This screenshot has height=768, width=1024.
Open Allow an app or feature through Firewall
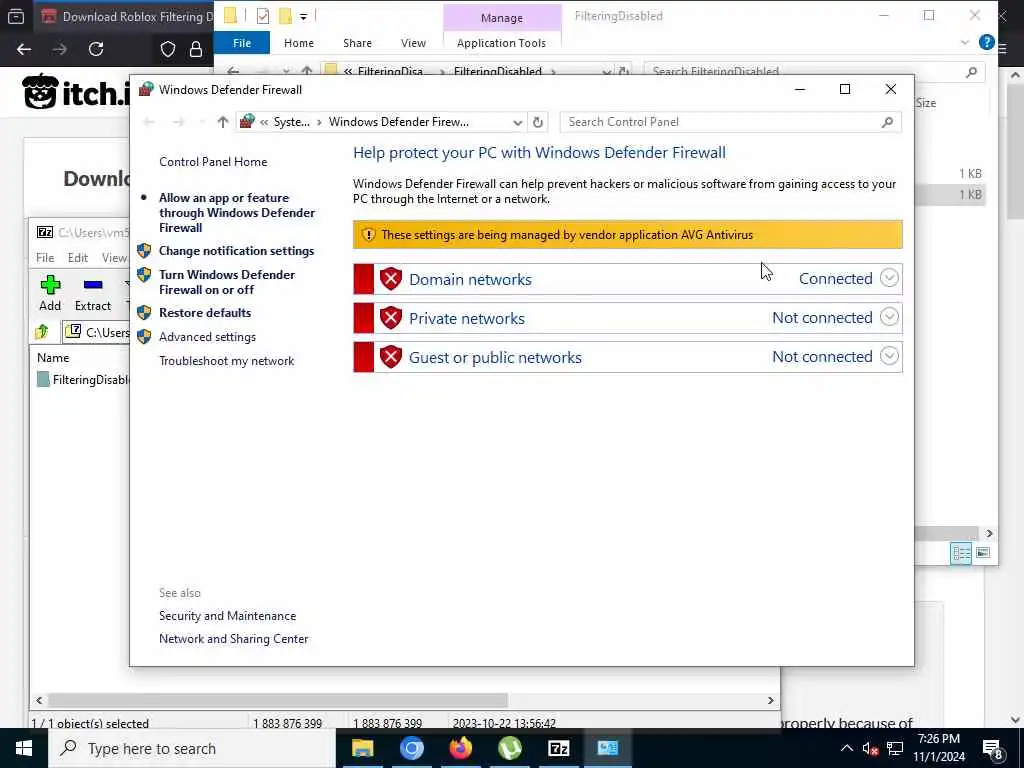(236, 212)
